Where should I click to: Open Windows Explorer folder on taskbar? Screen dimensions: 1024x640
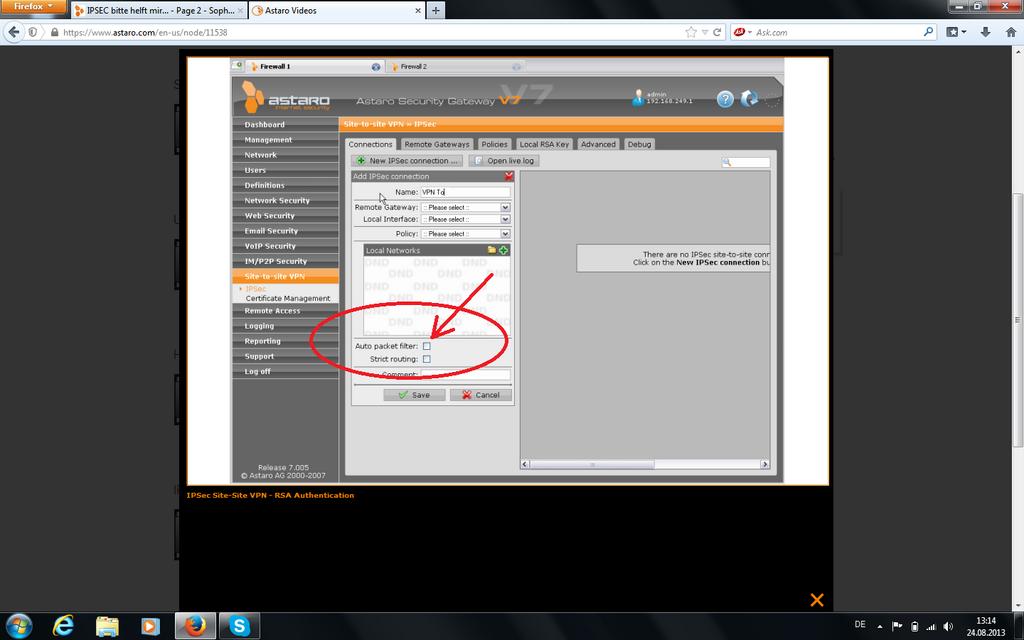pos(107,626)
